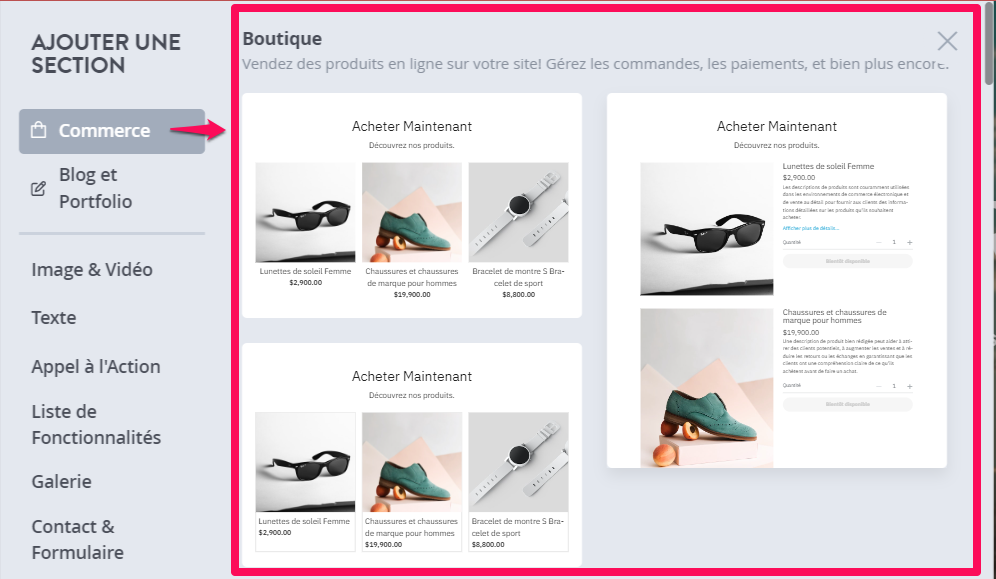The width and height of the screenshot is (996, 579).
Task: Increase quantity of Lunettes de soleil Femme
Action: pyautogui.click(x=910, y=243)
